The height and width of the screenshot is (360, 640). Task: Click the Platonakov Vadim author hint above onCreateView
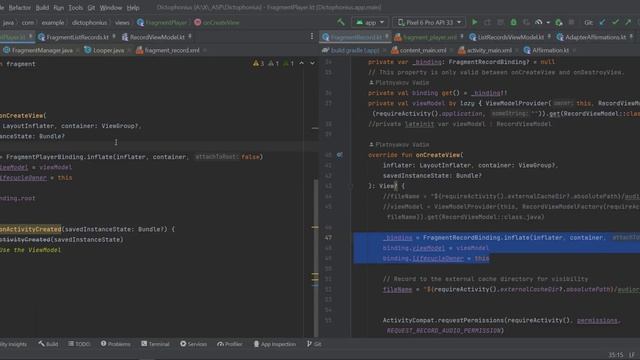coord(399,144)
